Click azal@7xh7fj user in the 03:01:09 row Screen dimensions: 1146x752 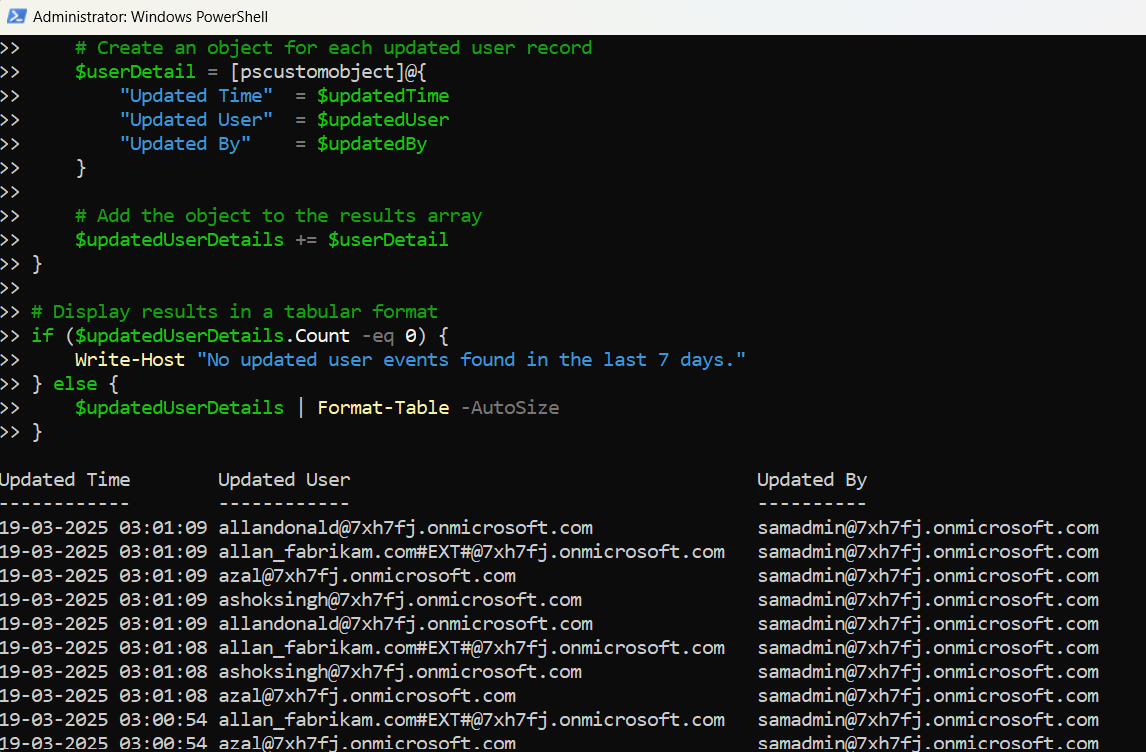(x=366, y=576)
